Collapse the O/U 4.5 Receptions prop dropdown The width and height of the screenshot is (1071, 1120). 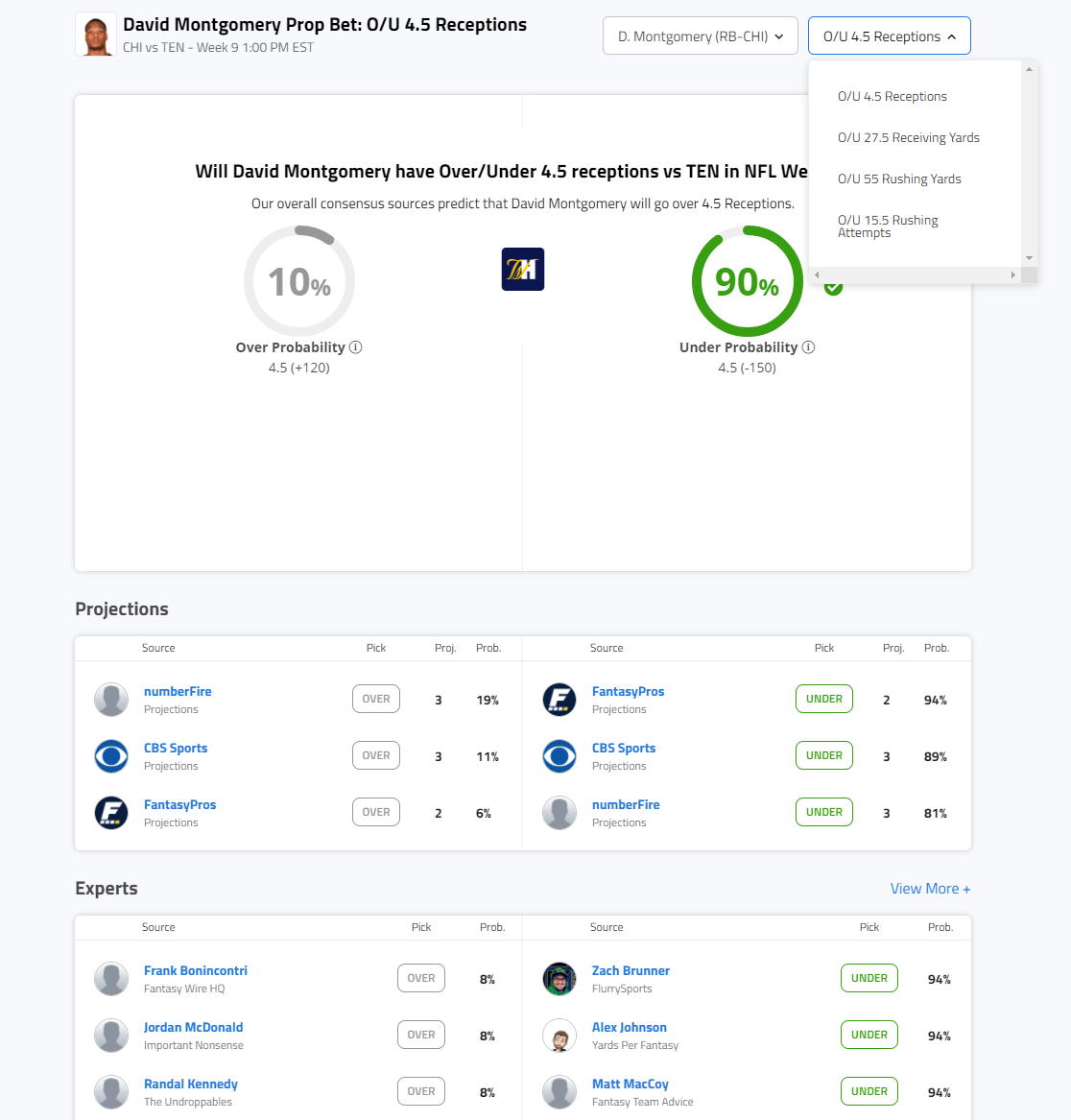click(890, 36)
